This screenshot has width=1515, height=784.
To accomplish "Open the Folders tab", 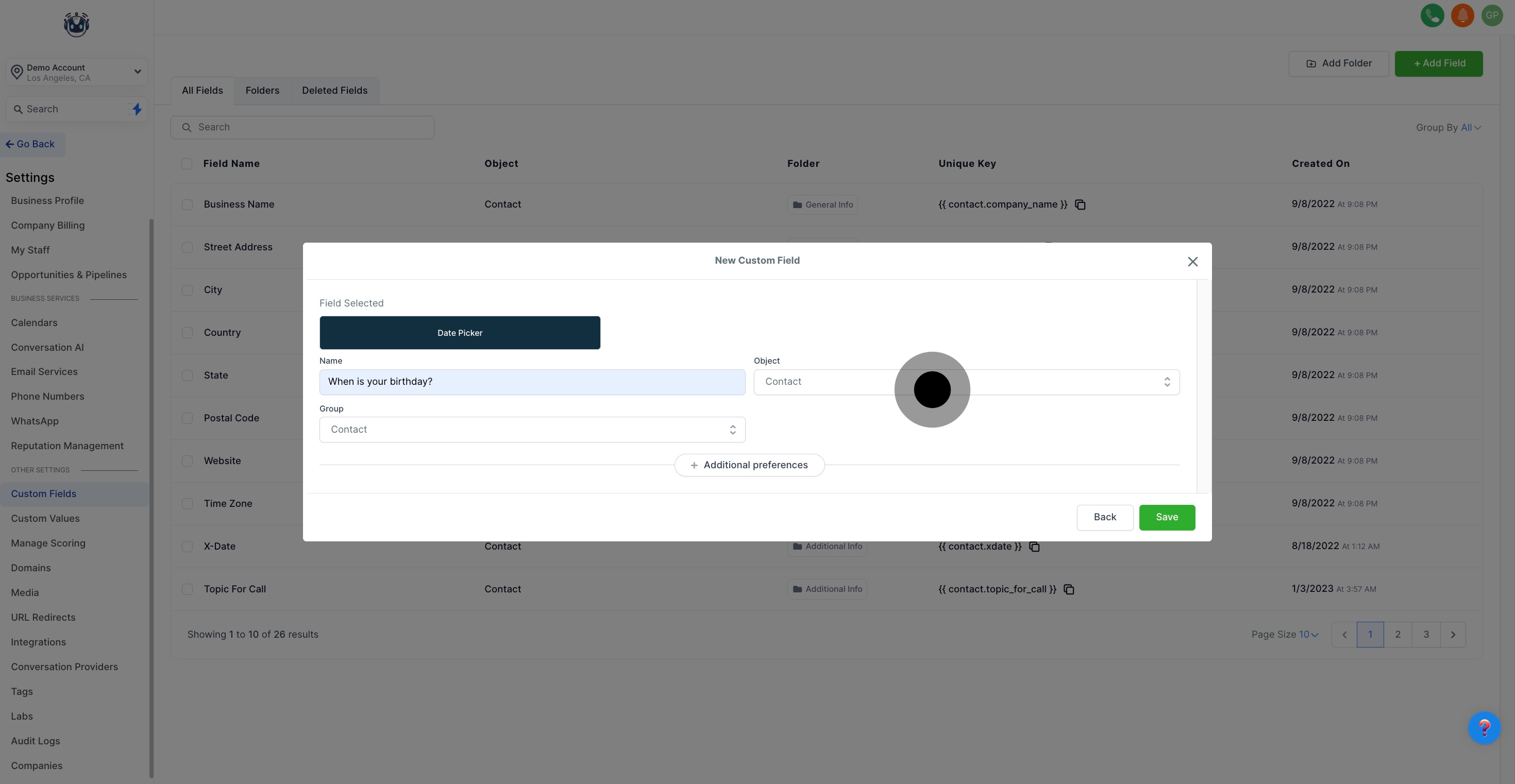I will (262, 91).
